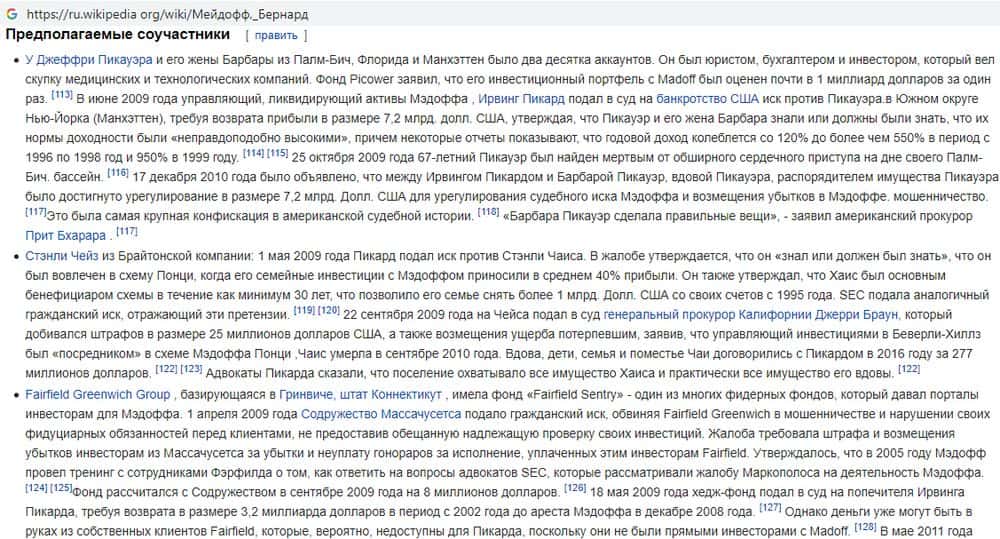The image size is (1000, 539).
Task: Click footnote reference [123]
Action: coord(191,369)
